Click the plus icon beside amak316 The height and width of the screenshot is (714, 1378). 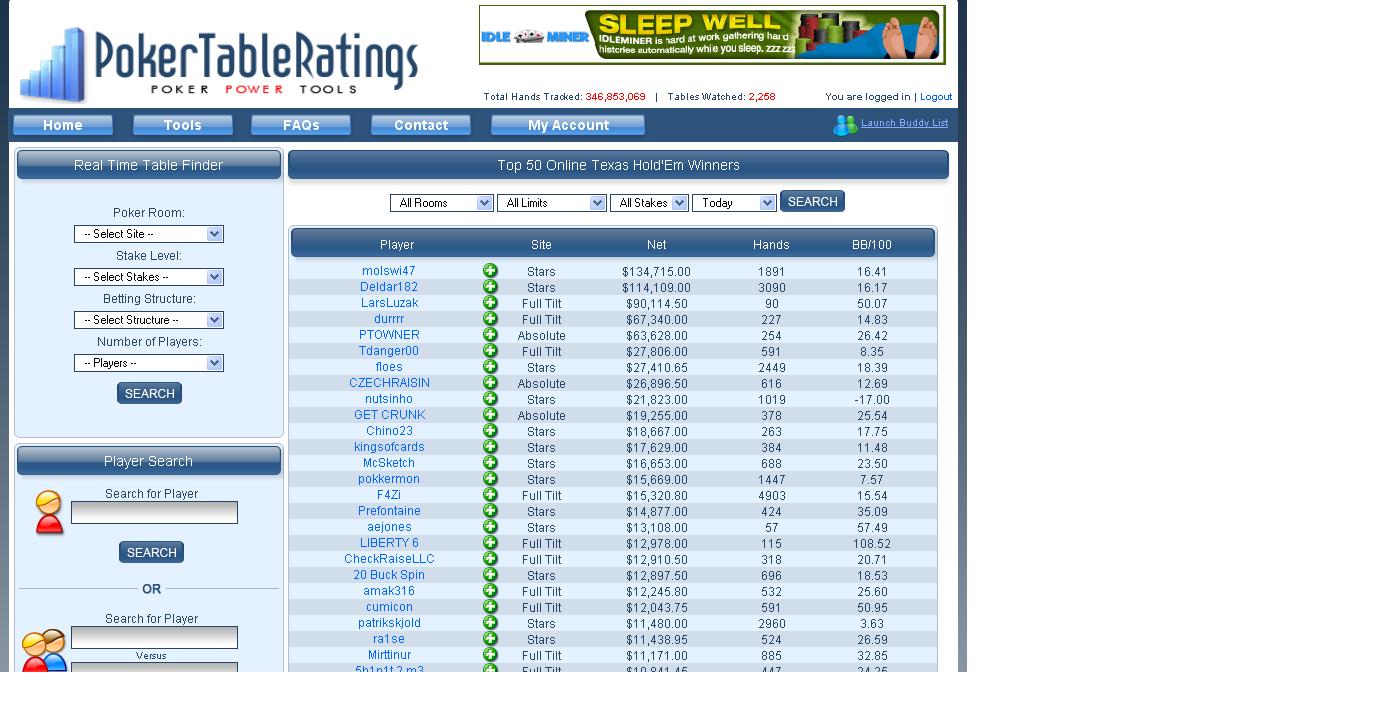[x=490, y=591]
